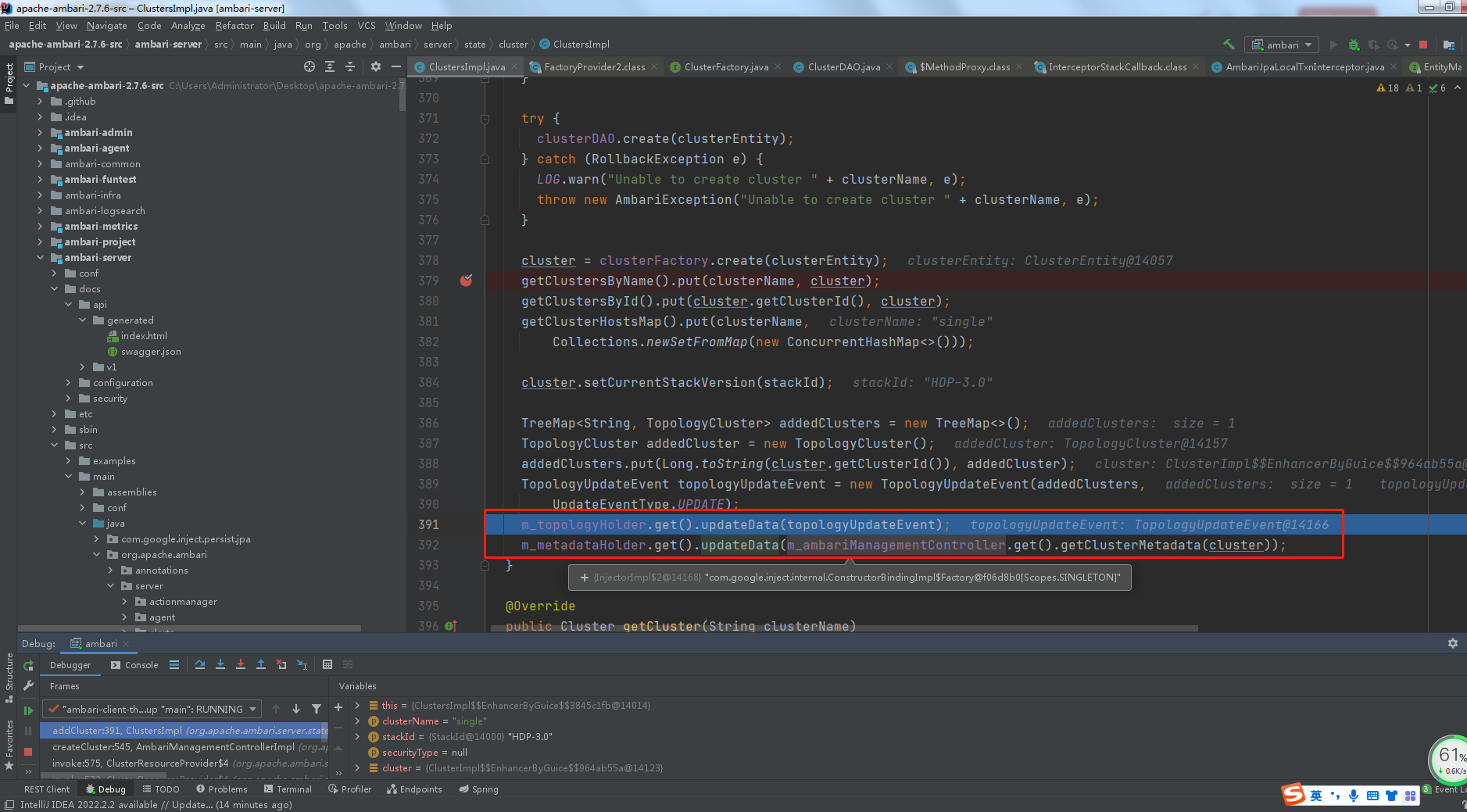This screenshot has height=812, width=1467.
Task: Click New Watch plus icon in Variables
Action: coord(338,707)
